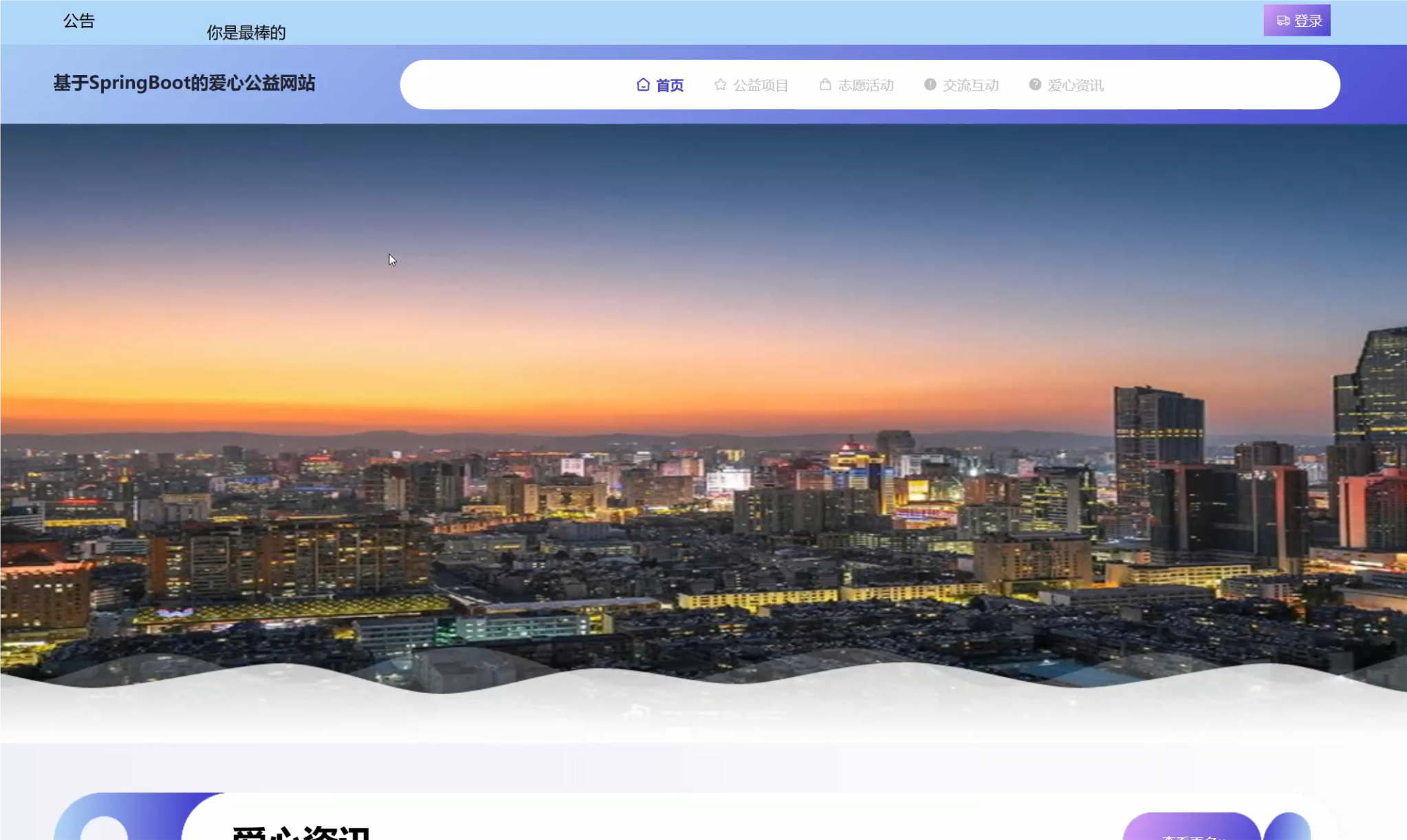This screenshot has width=1407, height=840.
Task: Click the 爱心资讯 section heading
Action: pos(301,832)
